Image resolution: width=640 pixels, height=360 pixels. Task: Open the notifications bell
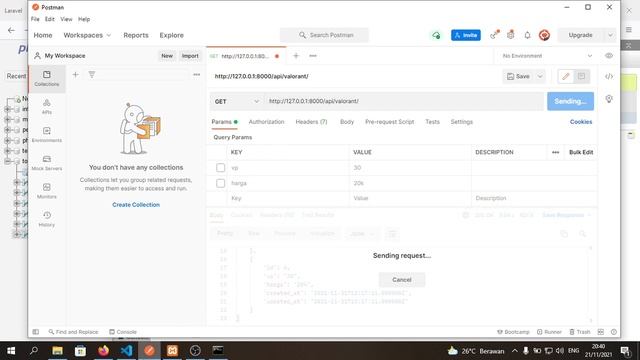pos(527,36)
